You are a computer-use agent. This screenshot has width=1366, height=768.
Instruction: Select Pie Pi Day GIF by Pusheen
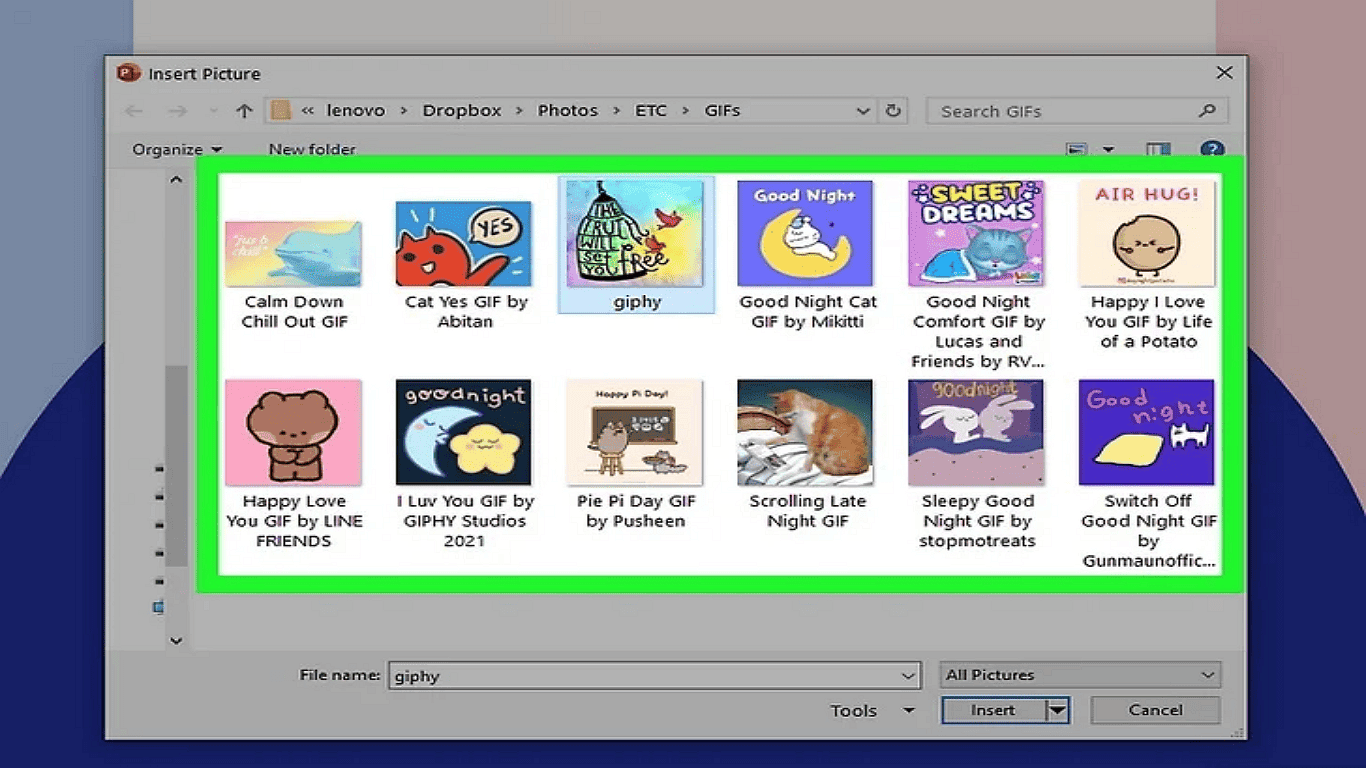[x=635, y=432]
